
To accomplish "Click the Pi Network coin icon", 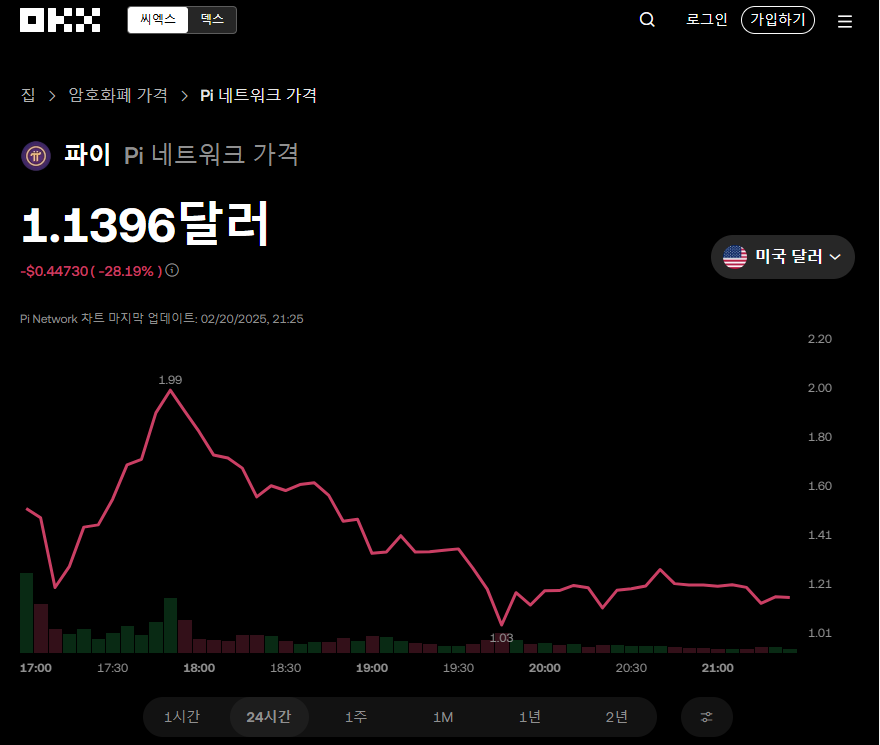I will (x=36, y=156).
